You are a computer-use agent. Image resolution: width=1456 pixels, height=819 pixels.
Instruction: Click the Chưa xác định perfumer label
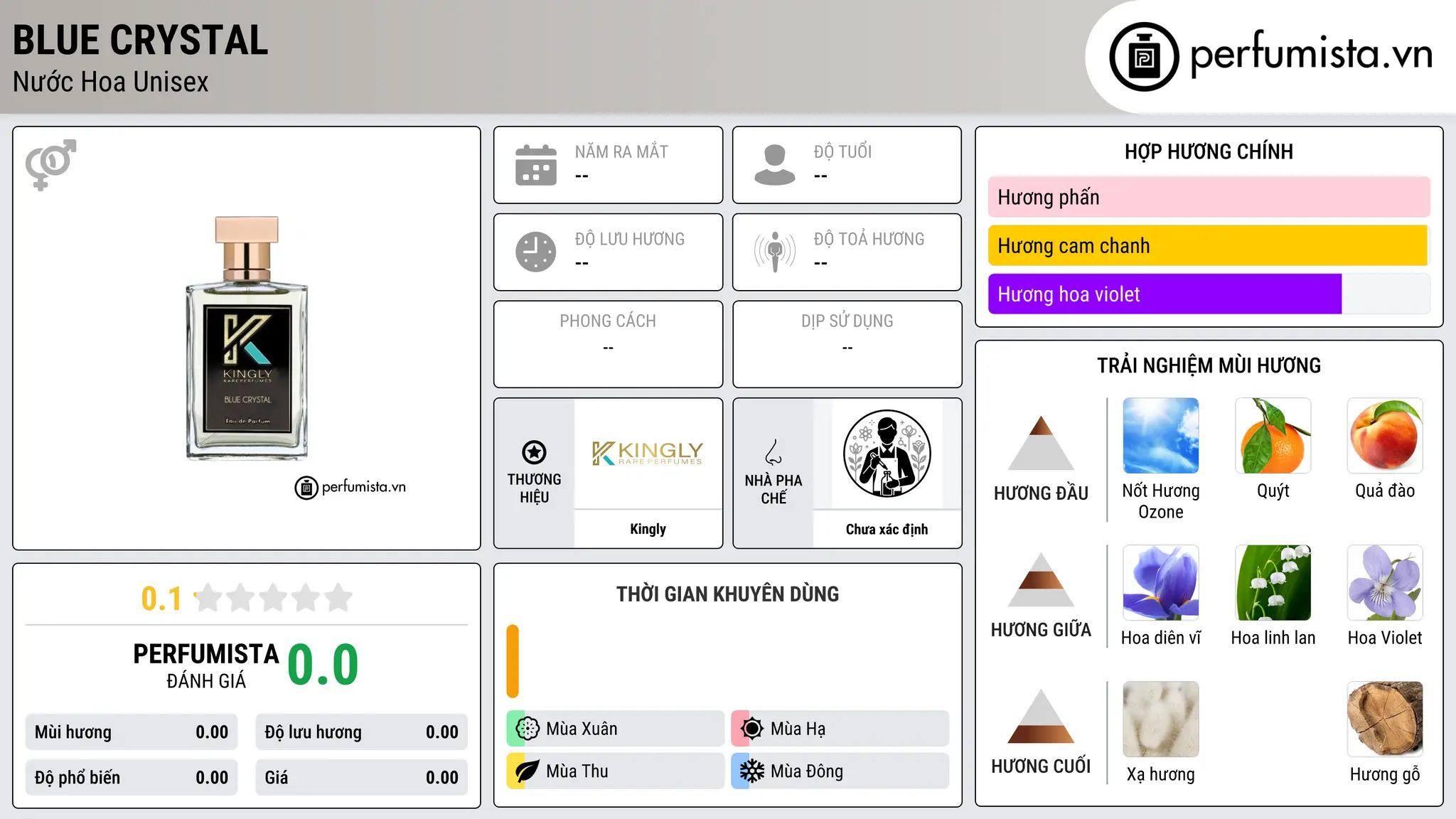coord(887,529)
